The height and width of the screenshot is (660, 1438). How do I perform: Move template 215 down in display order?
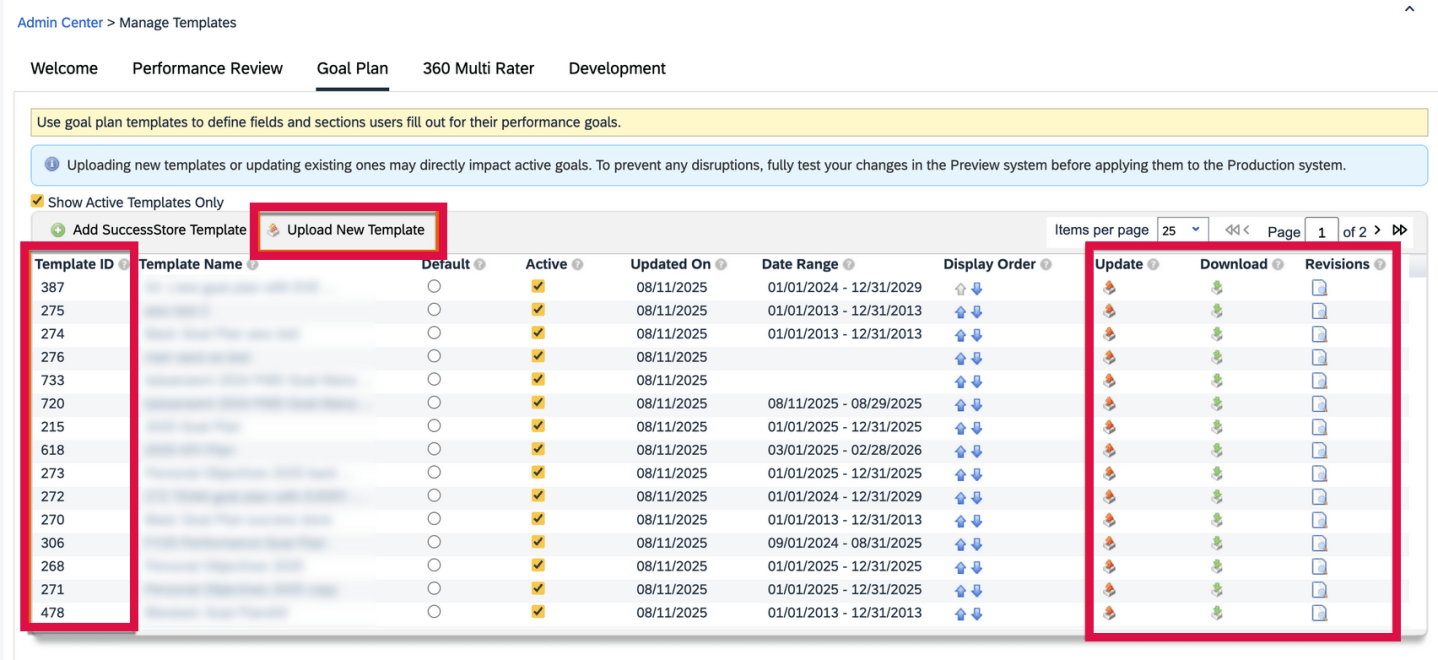[x=977, y=427]
